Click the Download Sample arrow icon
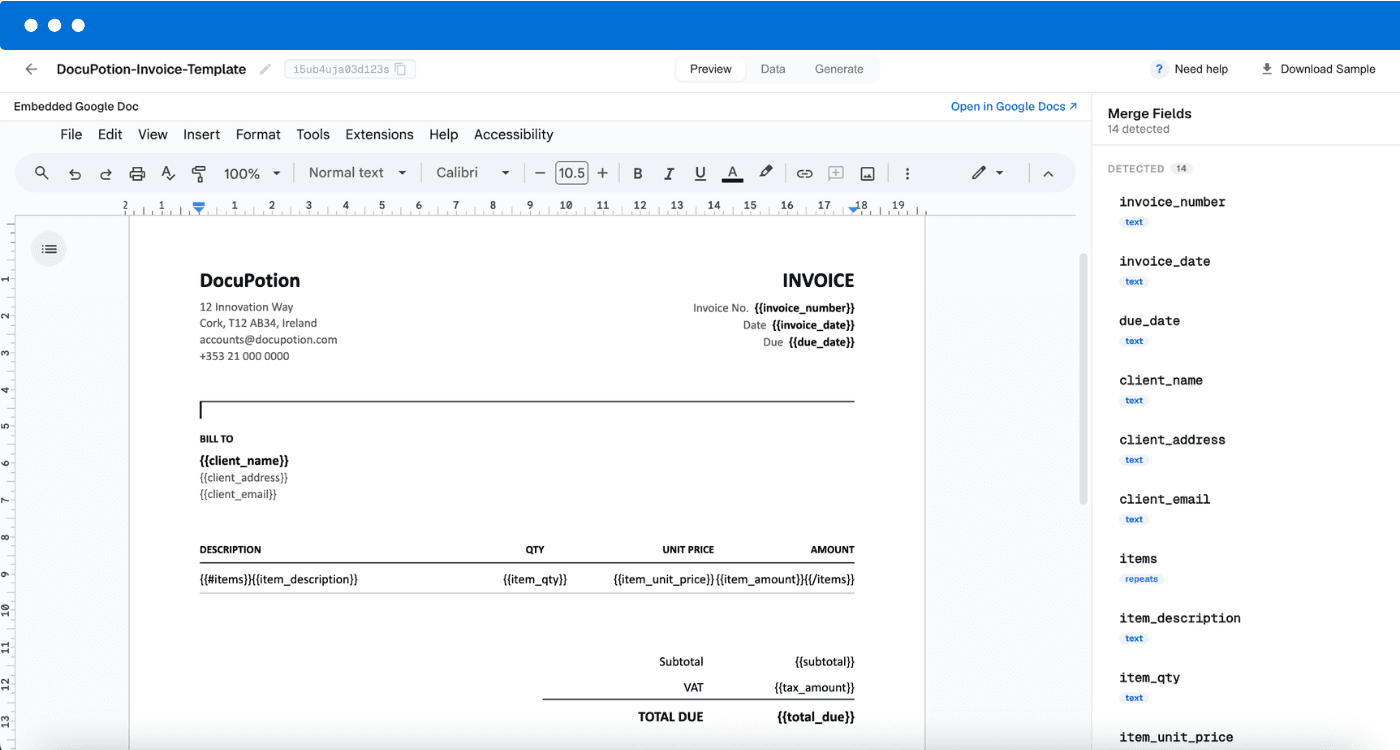The height and width of the screenshot is (750, 1400). point(1267,69)
